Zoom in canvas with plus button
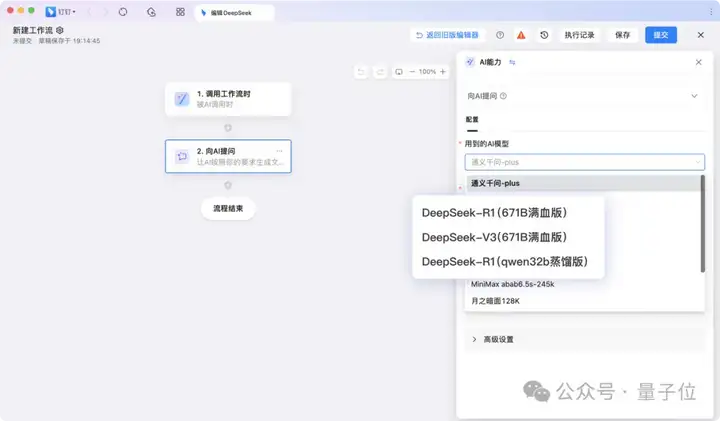720x421 pixels. pyautogui.click(x=443, y=72)
